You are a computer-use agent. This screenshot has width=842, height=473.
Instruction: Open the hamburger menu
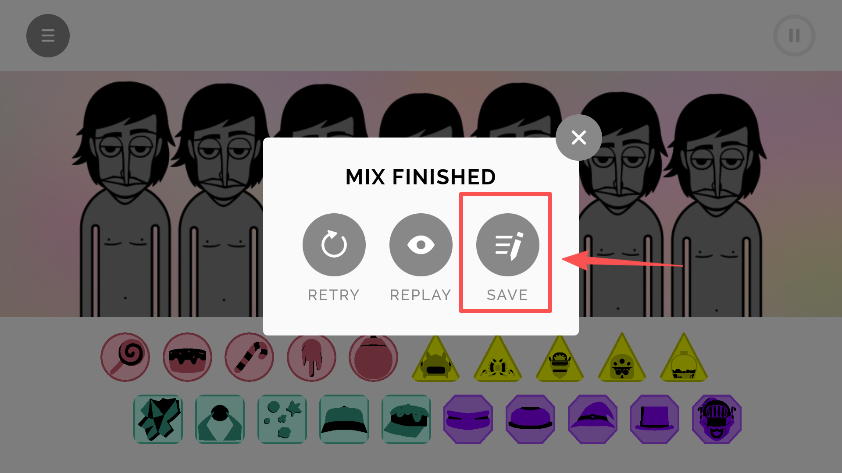48,35
